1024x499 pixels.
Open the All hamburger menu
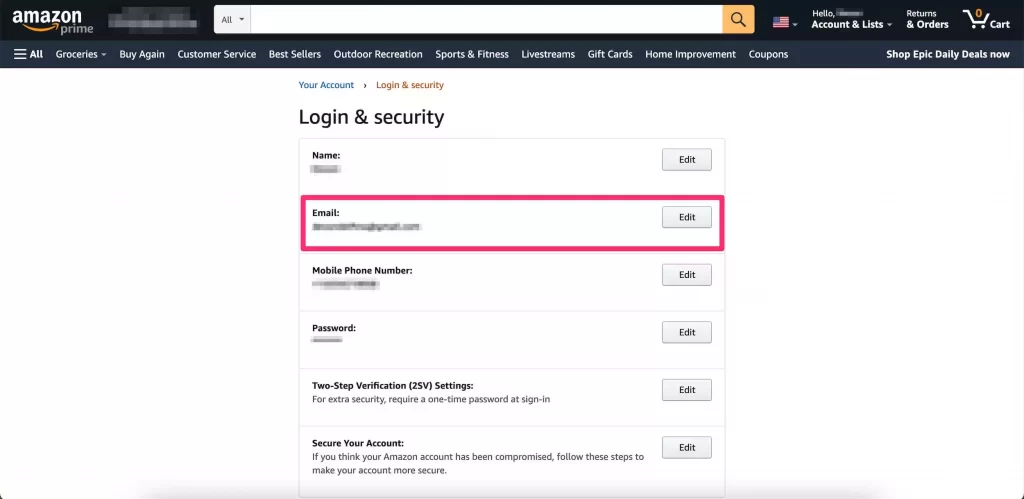coord(28,54)
